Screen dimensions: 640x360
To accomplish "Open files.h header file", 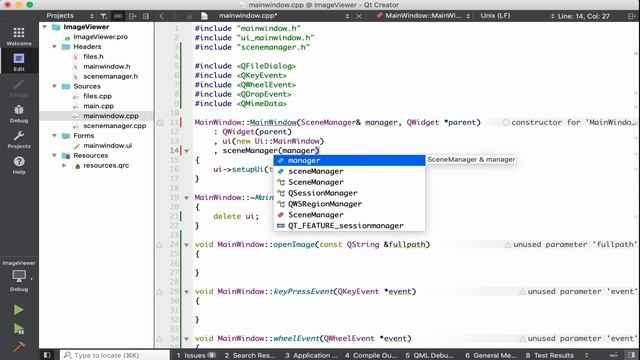I will click(x=93, y=56).
